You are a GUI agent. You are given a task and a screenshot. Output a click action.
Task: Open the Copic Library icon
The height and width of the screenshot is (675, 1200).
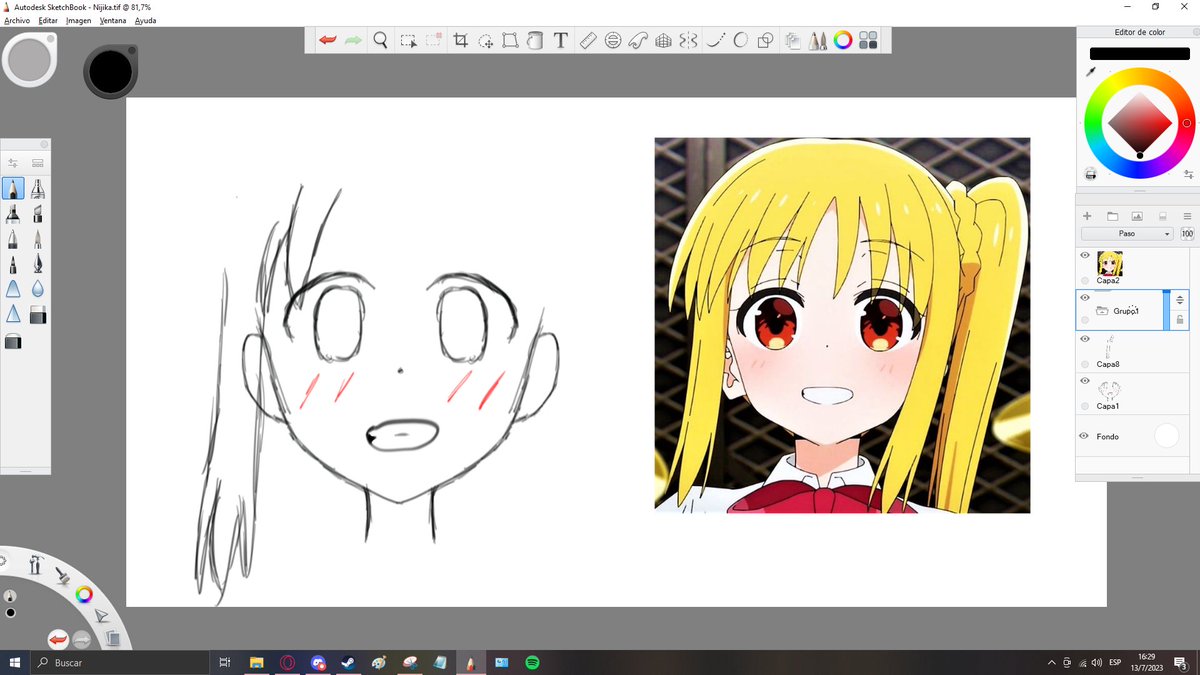click(793, 40)
